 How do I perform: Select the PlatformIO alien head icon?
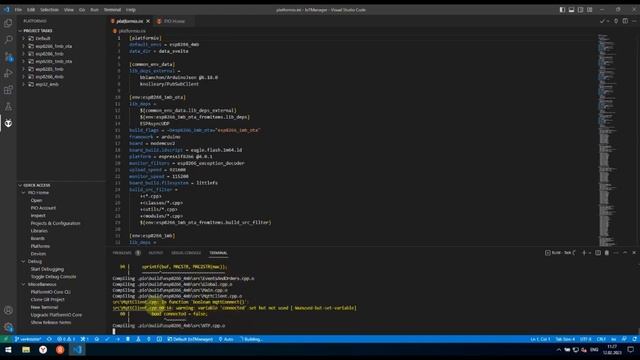[8, 123]
